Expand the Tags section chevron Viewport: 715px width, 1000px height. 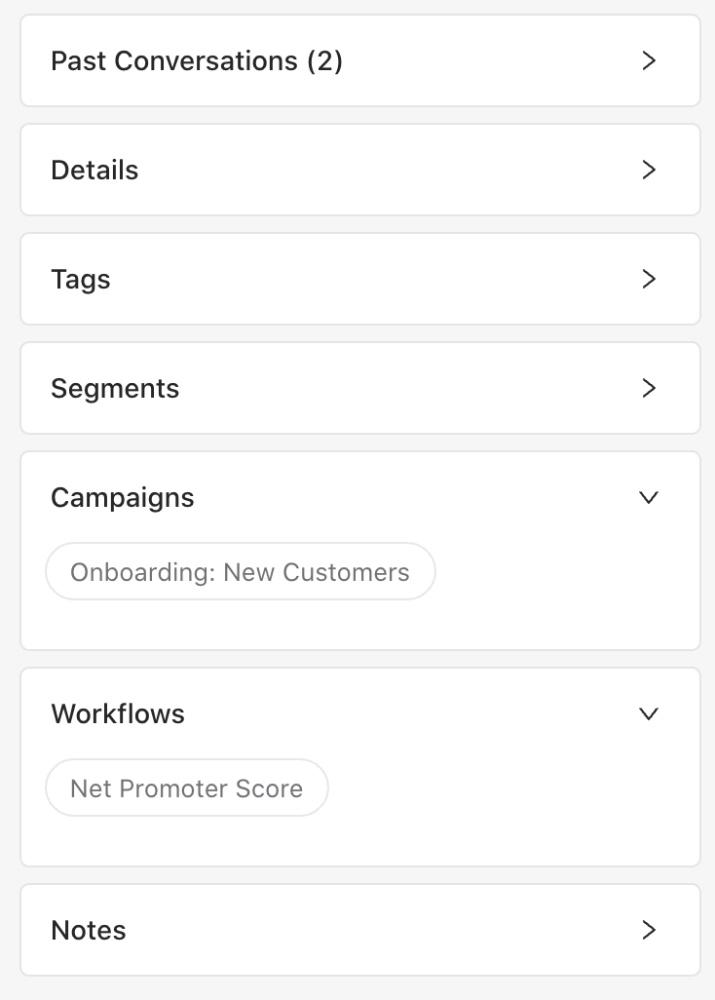[x=649, y=279]
